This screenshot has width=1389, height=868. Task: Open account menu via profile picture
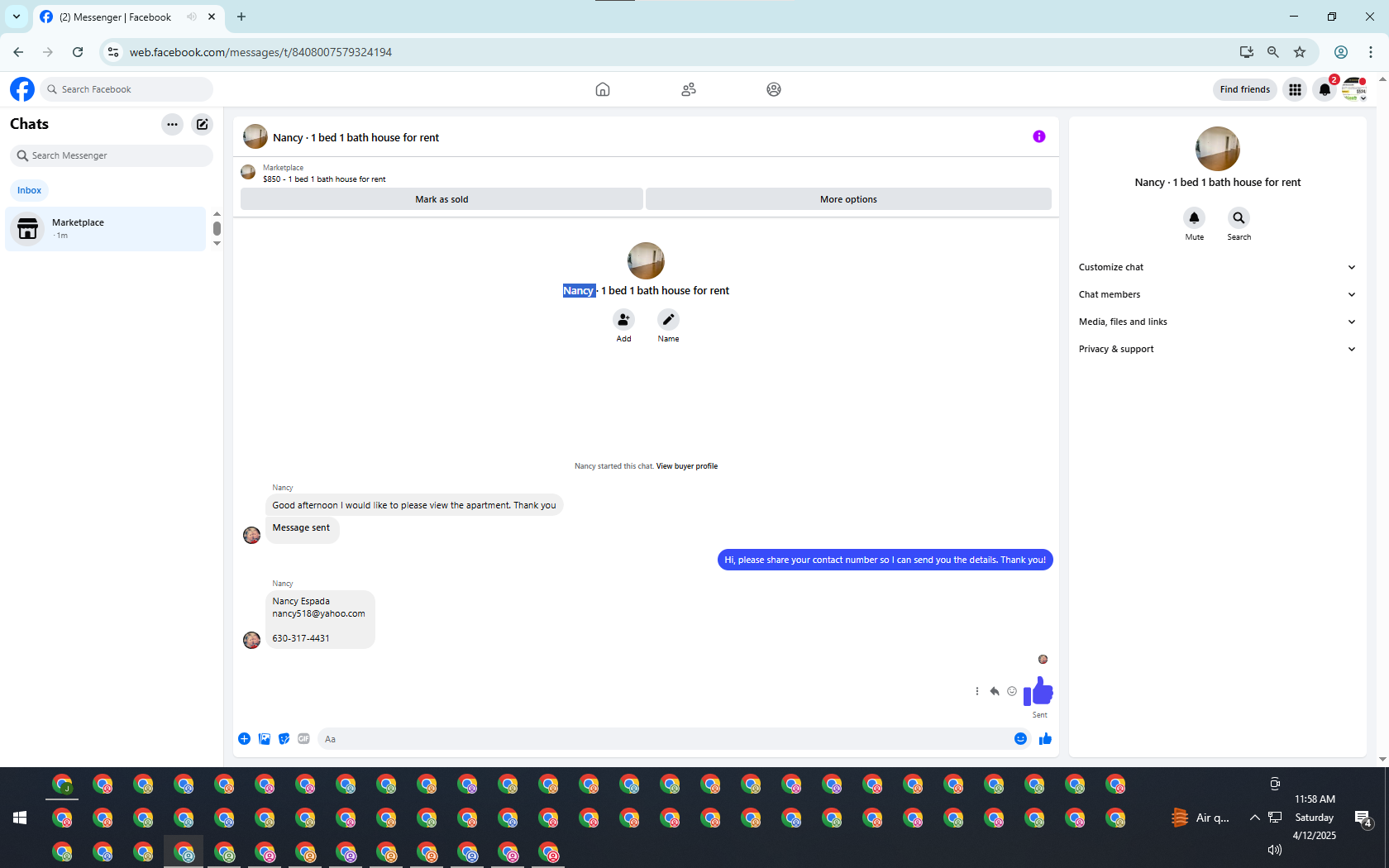(x=1354, y=89)
